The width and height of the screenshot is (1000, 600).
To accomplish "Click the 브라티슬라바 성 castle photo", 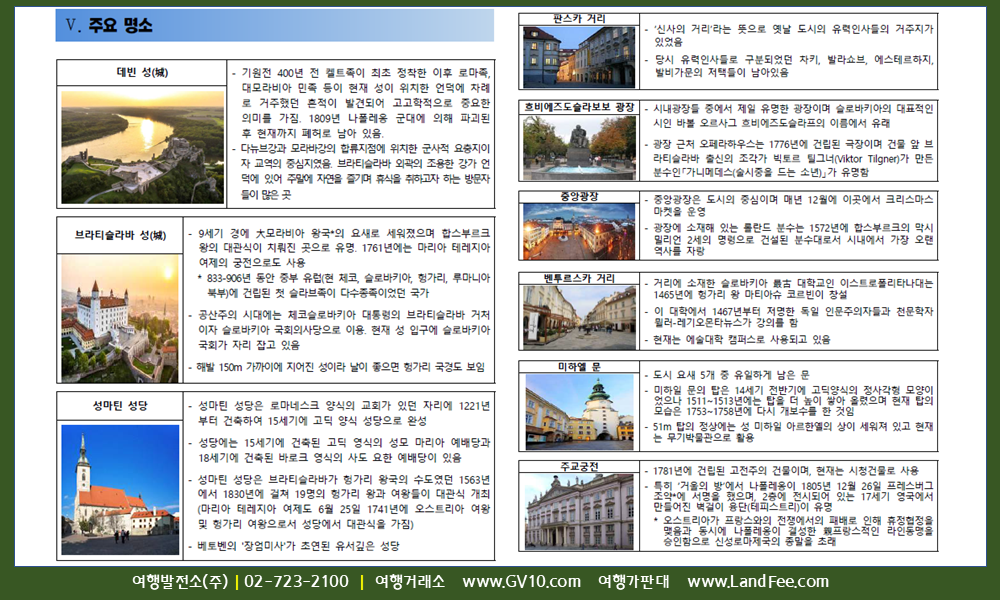I will coord(120,318).
